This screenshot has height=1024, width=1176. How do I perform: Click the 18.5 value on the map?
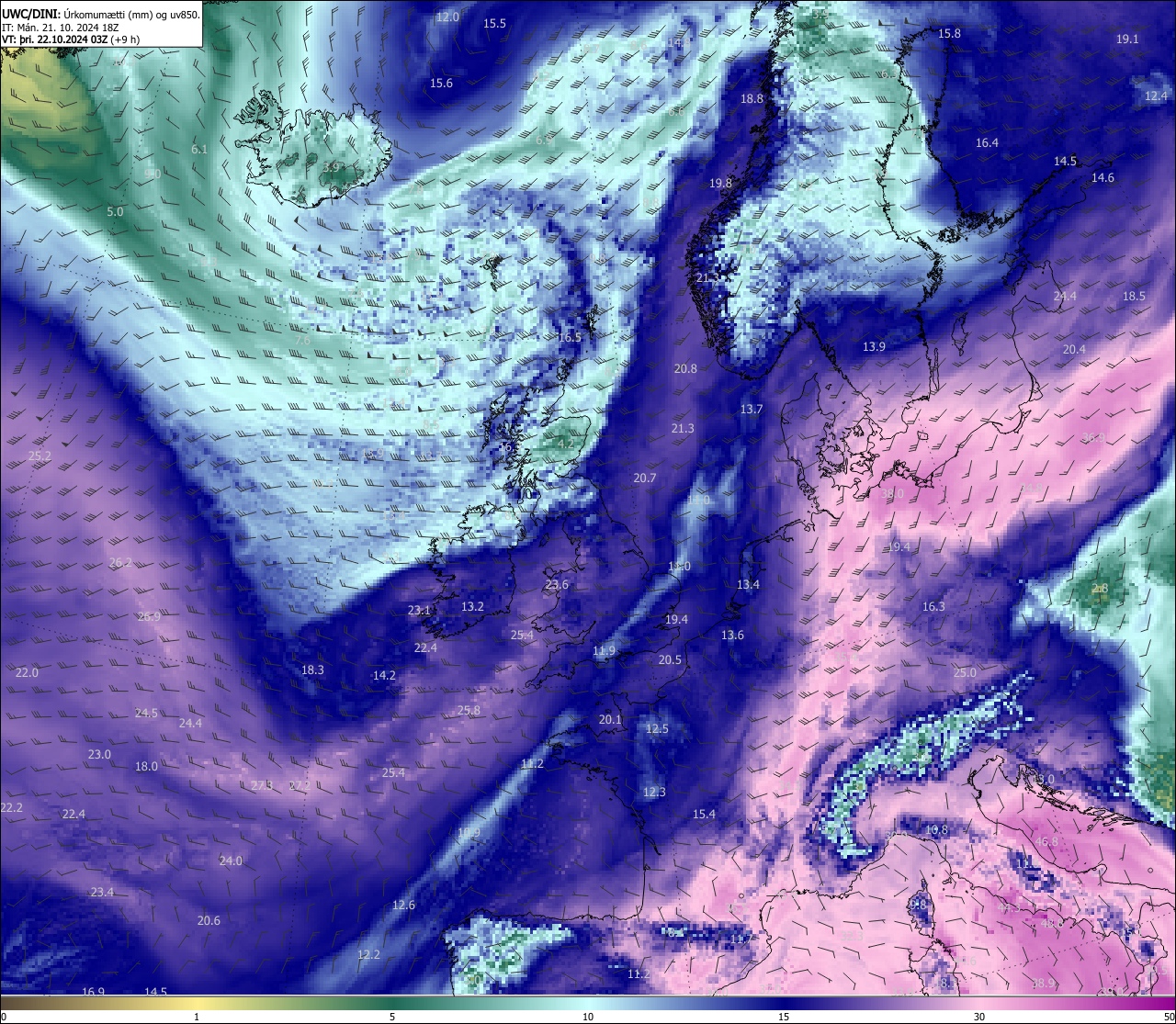coord(1134,296)
